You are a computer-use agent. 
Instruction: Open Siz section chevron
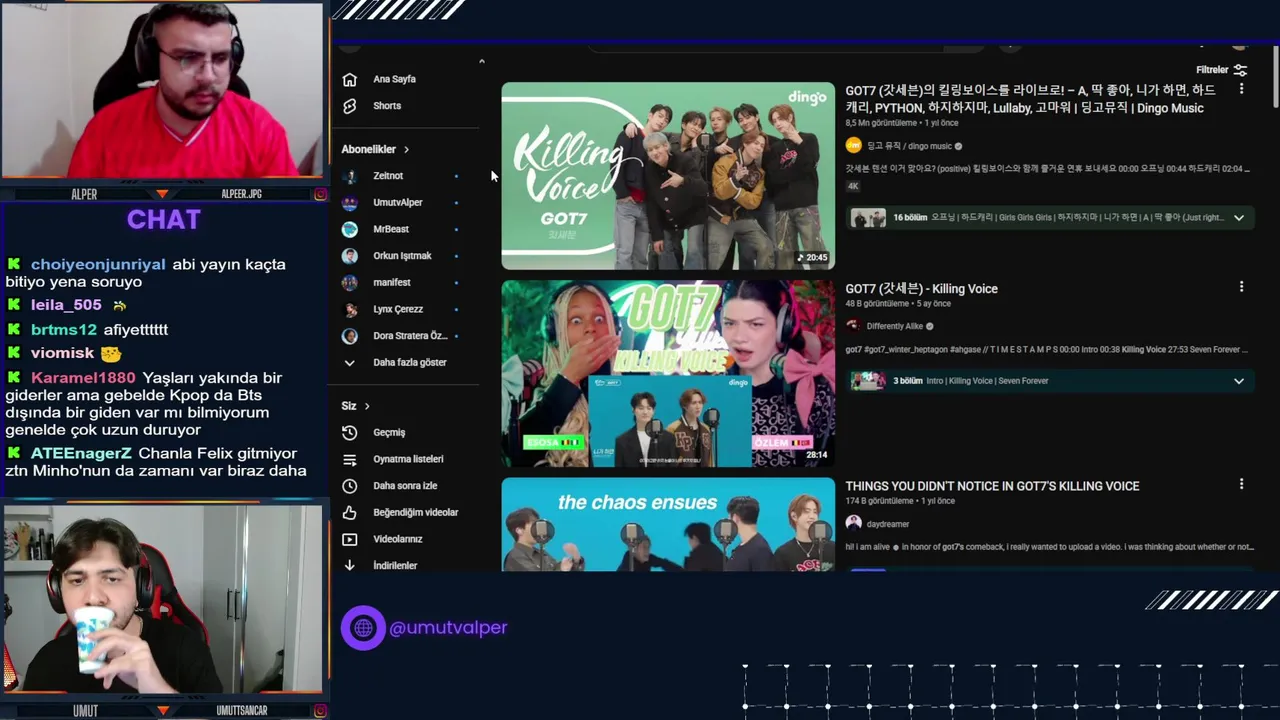[367, 406]
